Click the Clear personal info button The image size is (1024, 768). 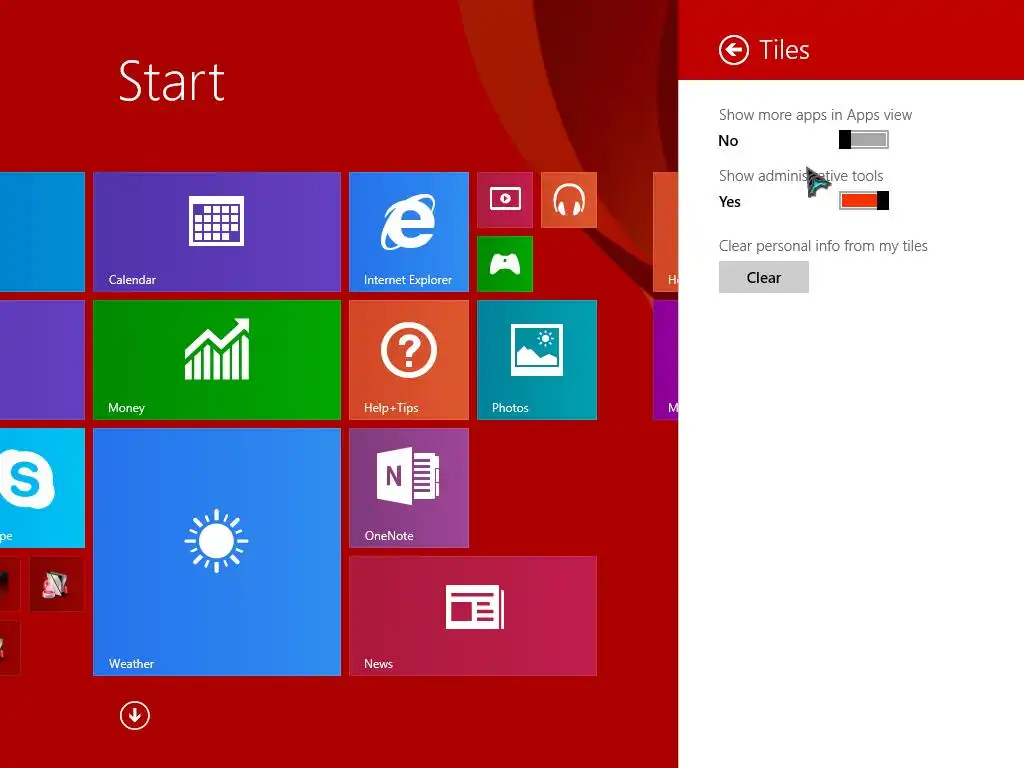point(763,278)
